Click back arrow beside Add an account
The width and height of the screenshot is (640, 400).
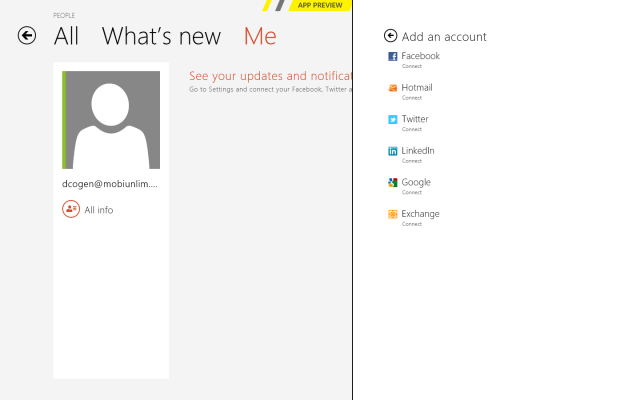(391, 36)
